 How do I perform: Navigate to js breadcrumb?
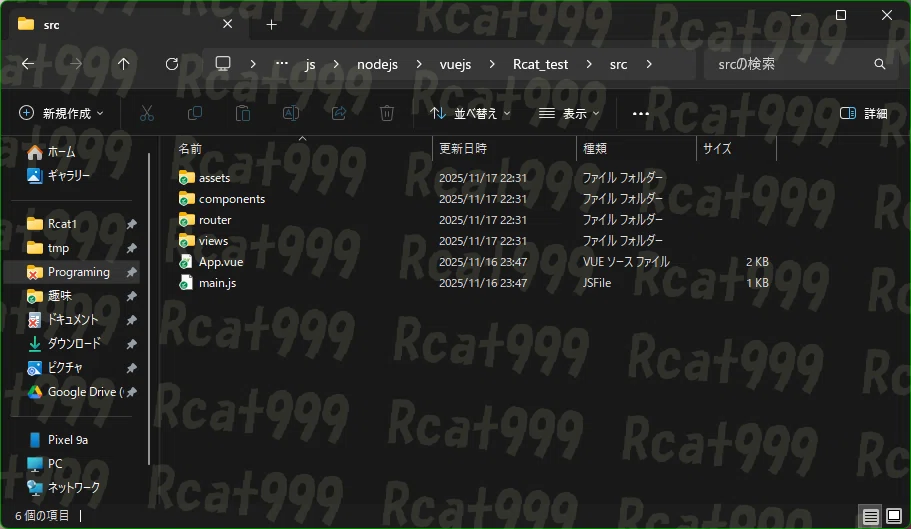click(310, 64)
